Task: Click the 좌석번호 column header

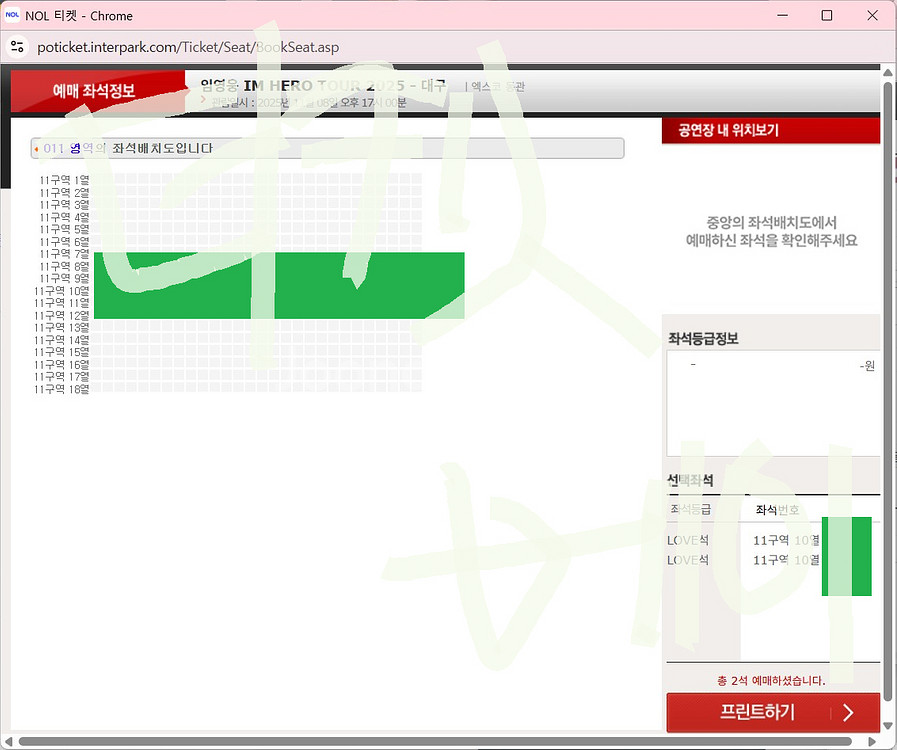Action: (x=777, y=509)
